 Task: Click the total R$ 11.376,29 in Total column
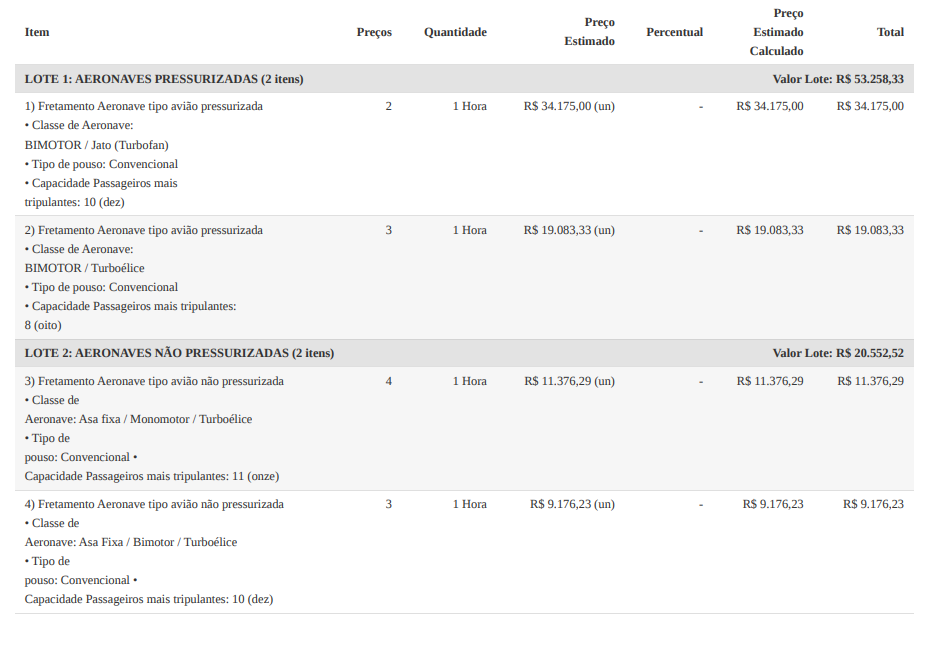[x=870, y=381]
